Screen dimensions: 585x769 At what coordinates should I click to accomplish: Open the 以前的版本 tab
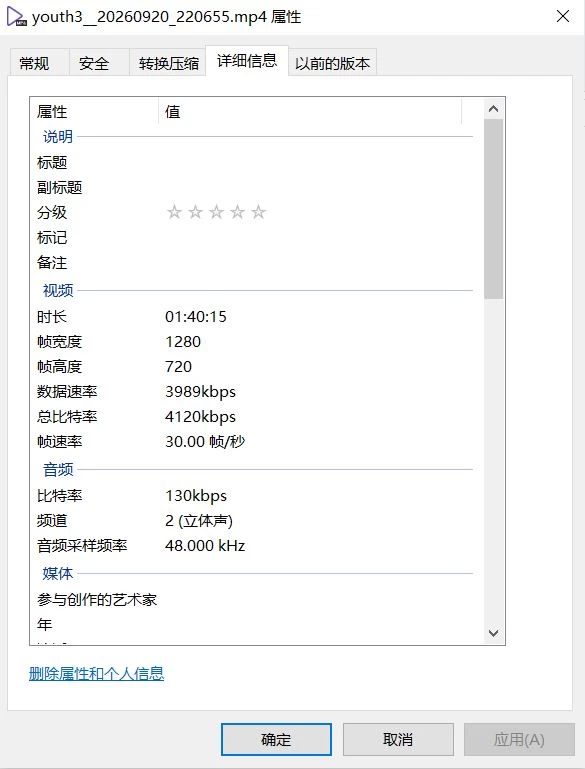point(332,63)
